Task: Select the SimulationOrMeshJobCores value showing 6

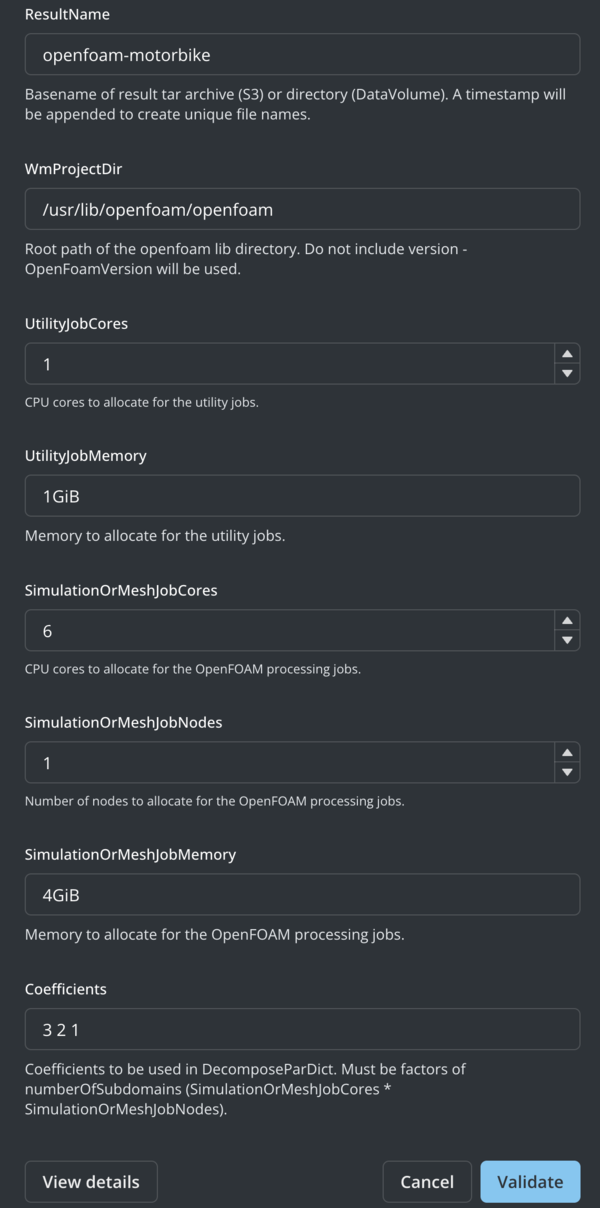Action: [x=280, y=631]
